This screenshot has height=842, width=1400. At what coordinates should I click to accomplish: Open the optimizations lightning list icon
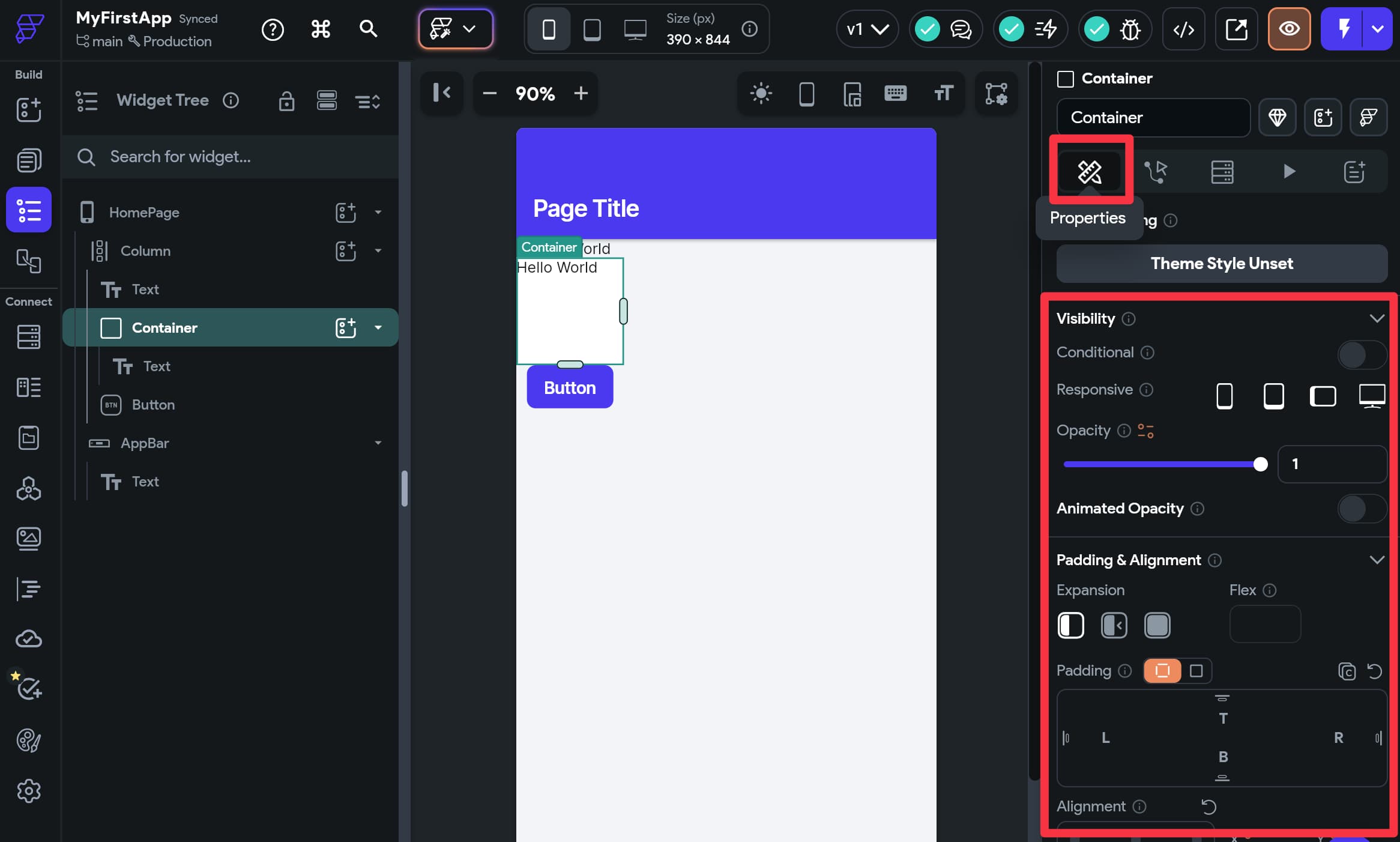1046,29
